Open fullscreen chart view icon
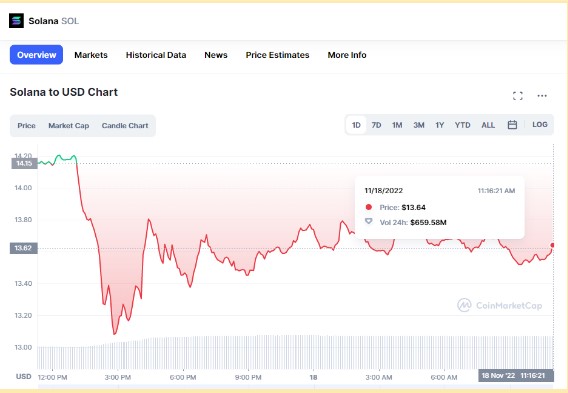 coord(518,96)
